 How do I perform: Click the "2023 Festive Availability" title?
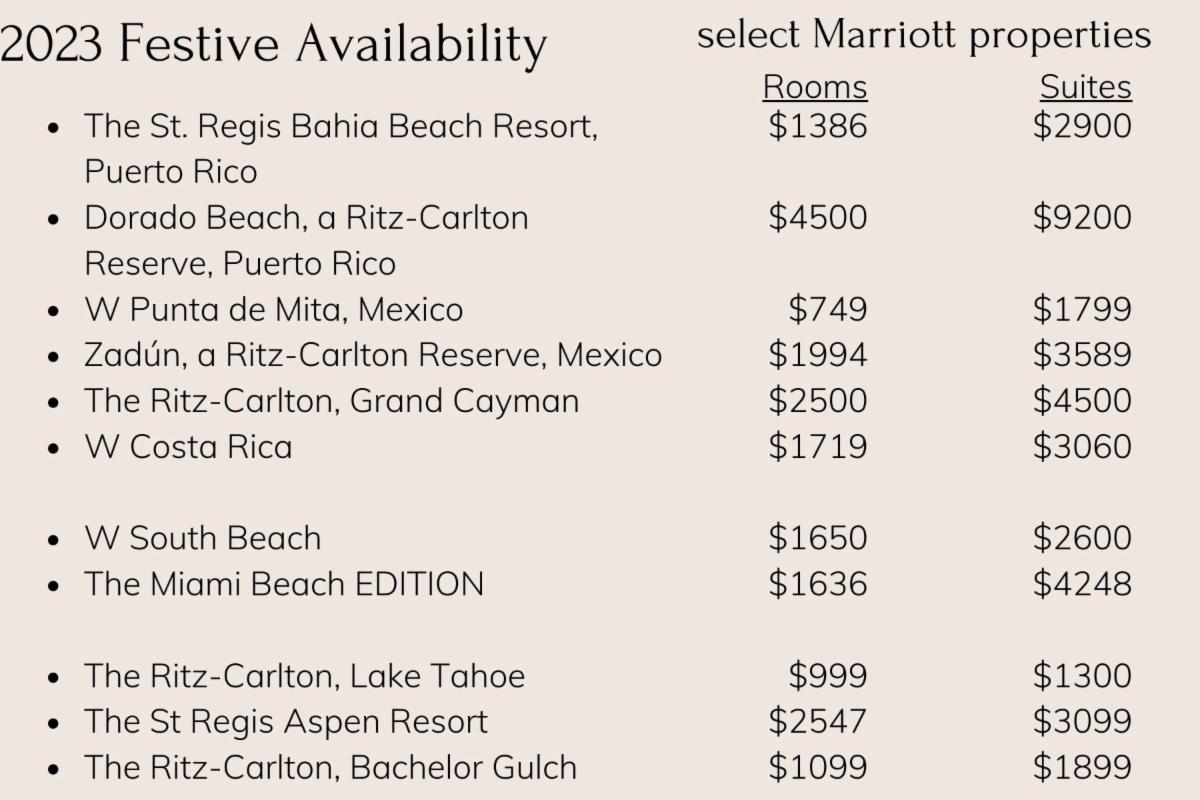[273, 43]
